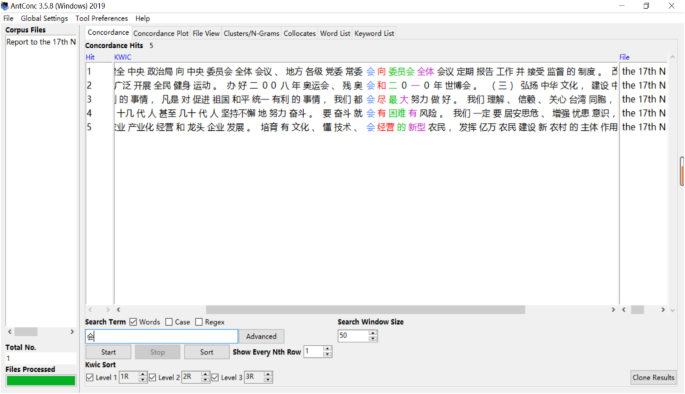Switch to the Collocates tab
The height and width of the screenshot is (394, 685).
click(299, 33)
